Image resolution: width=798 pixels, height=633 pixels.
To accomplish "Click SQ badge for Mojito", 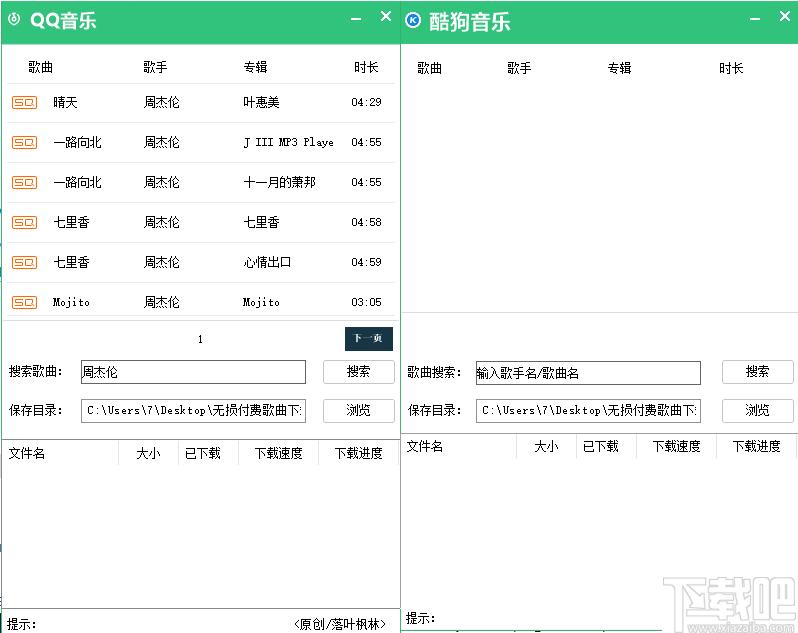I will point(24,302).
